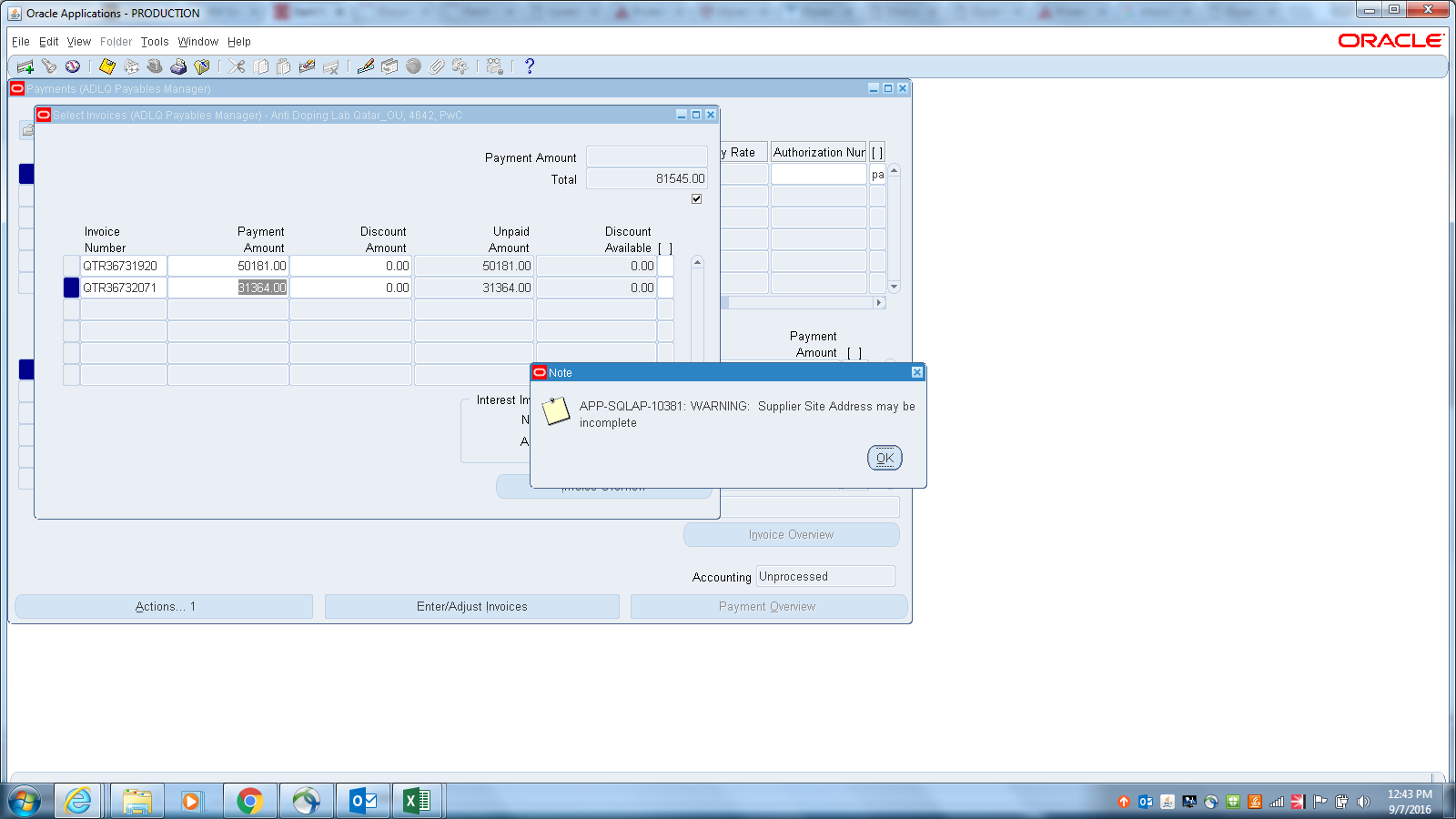Open the Folder menu

(x=116, y=42)
